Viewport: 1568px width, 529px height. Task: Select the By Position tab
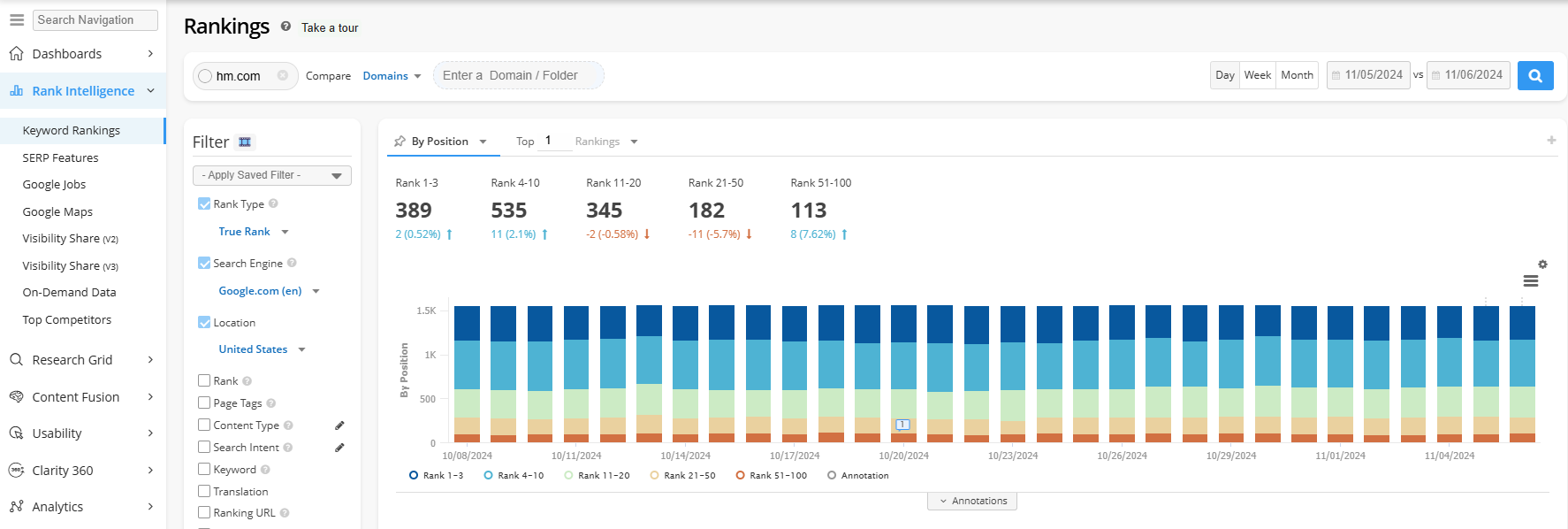point(440,142)
